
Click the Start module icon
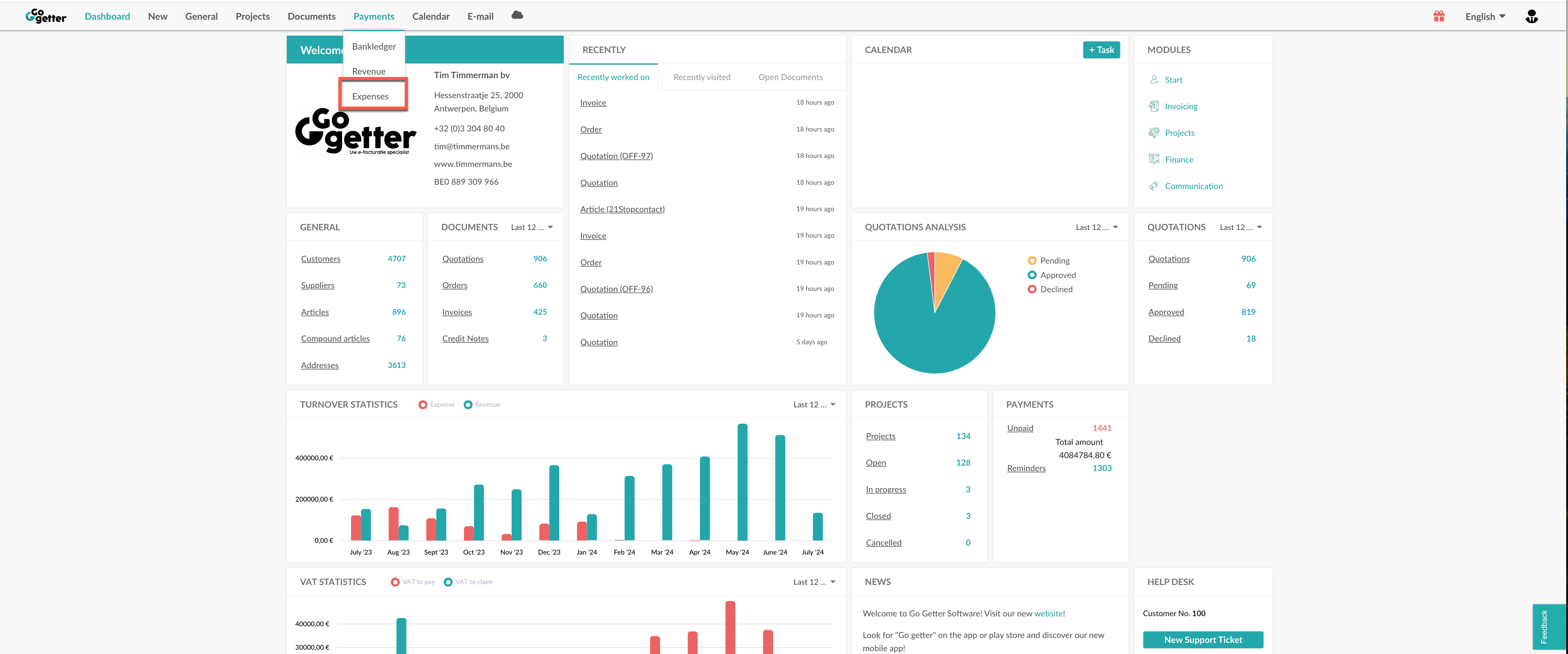1154,80
